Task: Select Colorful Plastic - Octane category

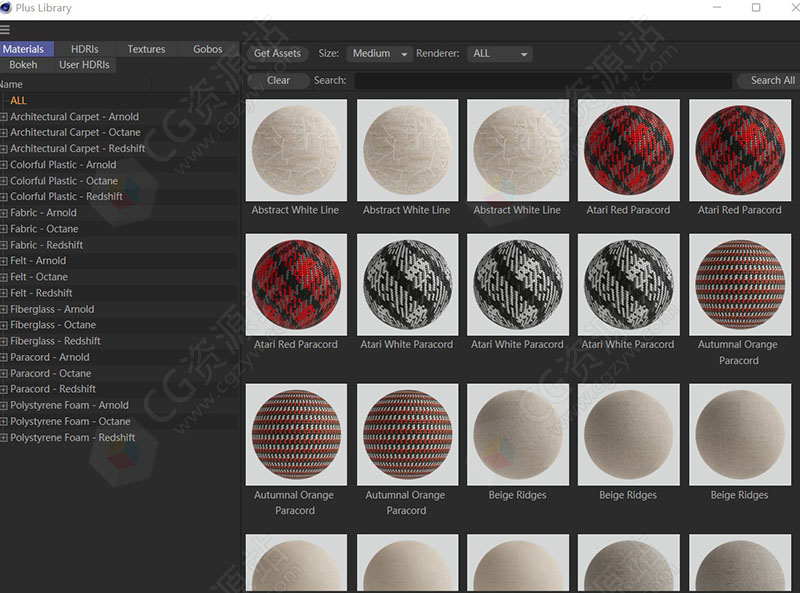Action: [64, 181]
